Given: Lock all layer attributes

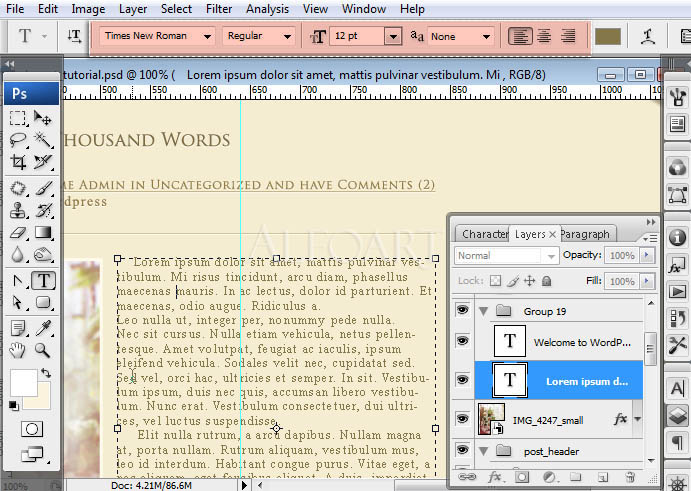Looking at the screenshot, I should tap(546, 281).
